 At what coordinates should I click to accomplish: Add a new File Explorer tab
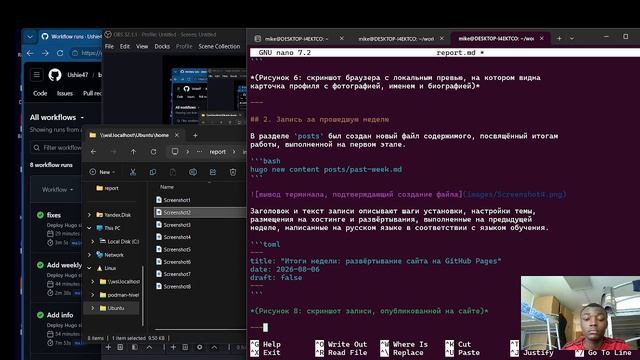pyautogui.click(x=195, y=135)
